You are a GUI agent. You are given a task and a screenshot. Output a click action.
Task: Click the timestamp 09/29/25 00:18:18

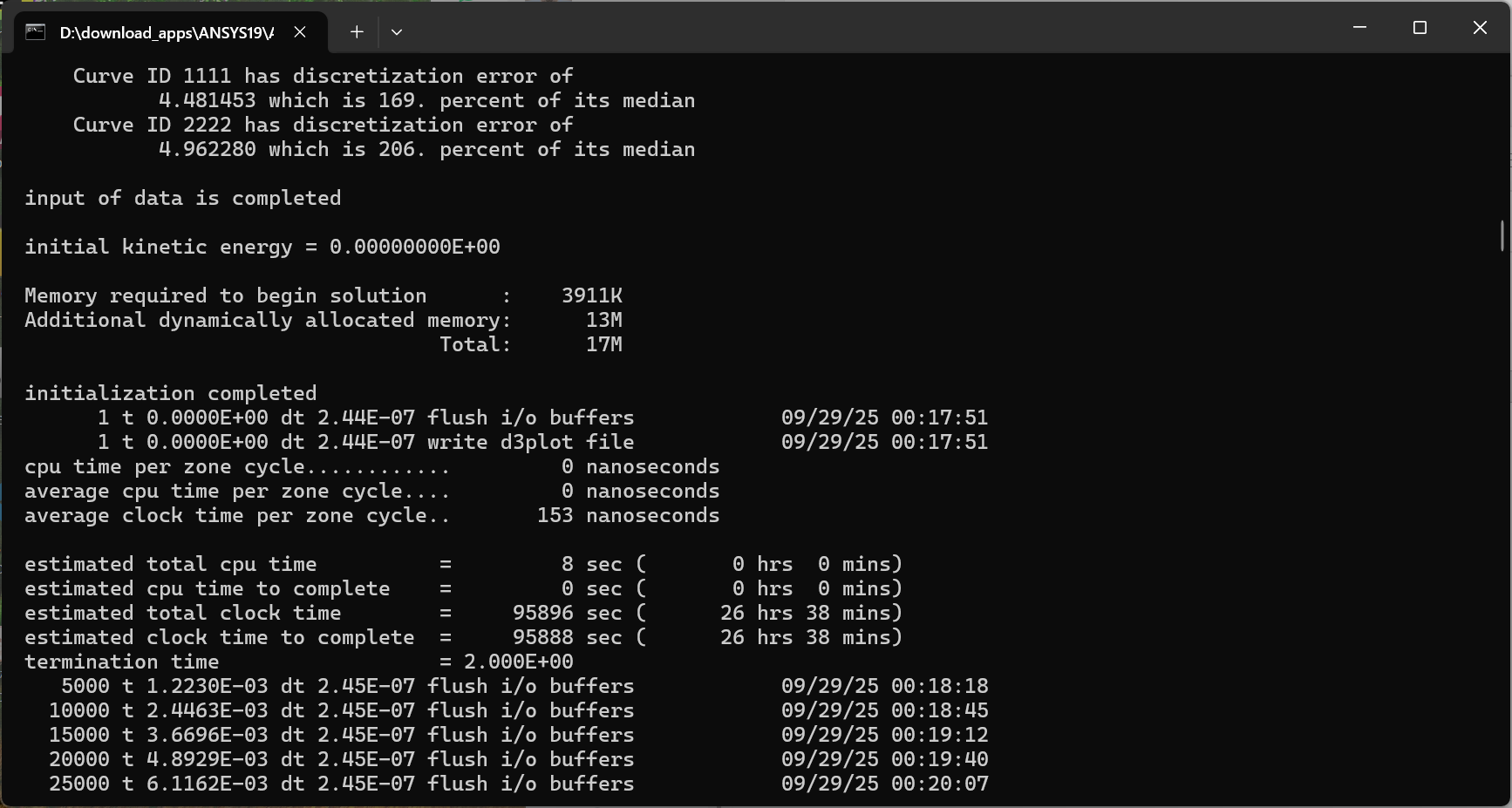point(885,686)
